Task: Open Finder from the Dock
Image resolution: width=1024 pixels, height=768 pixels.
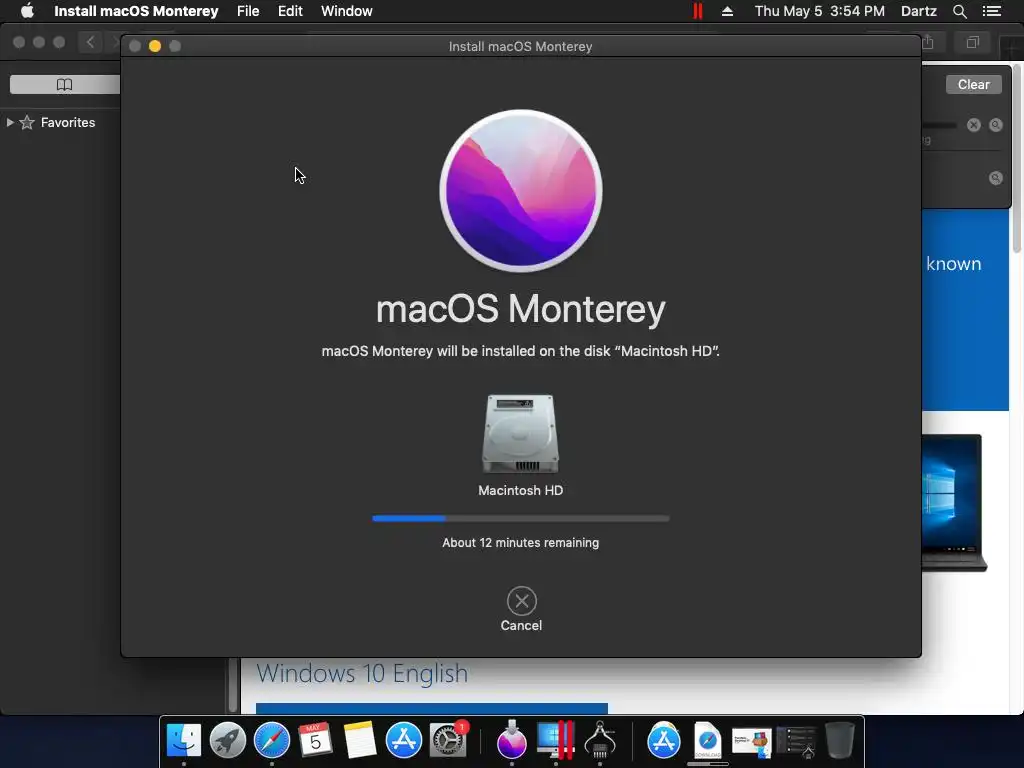Action: (x=184, y=741)
